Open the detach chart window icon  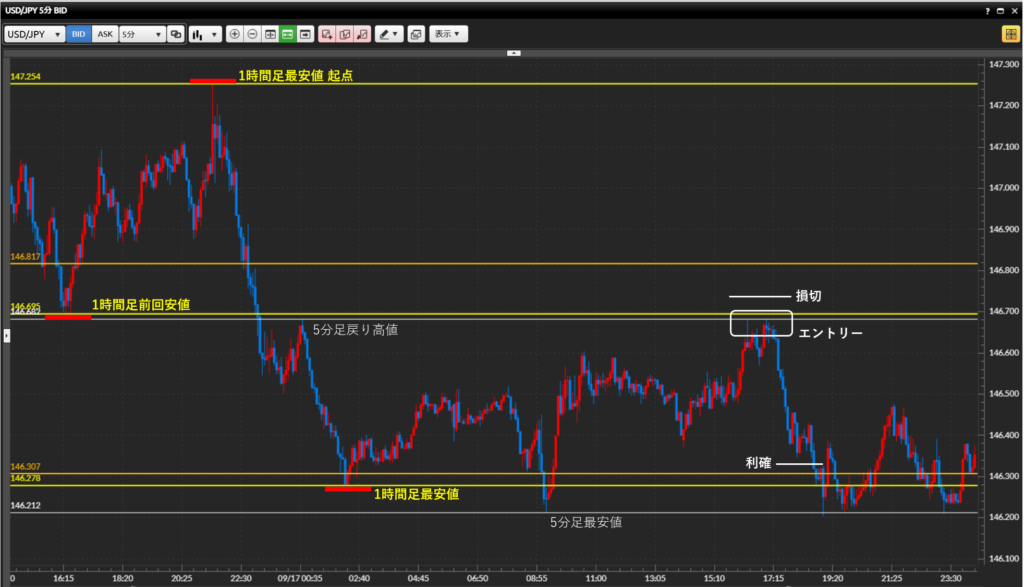(x=416, y=34)
